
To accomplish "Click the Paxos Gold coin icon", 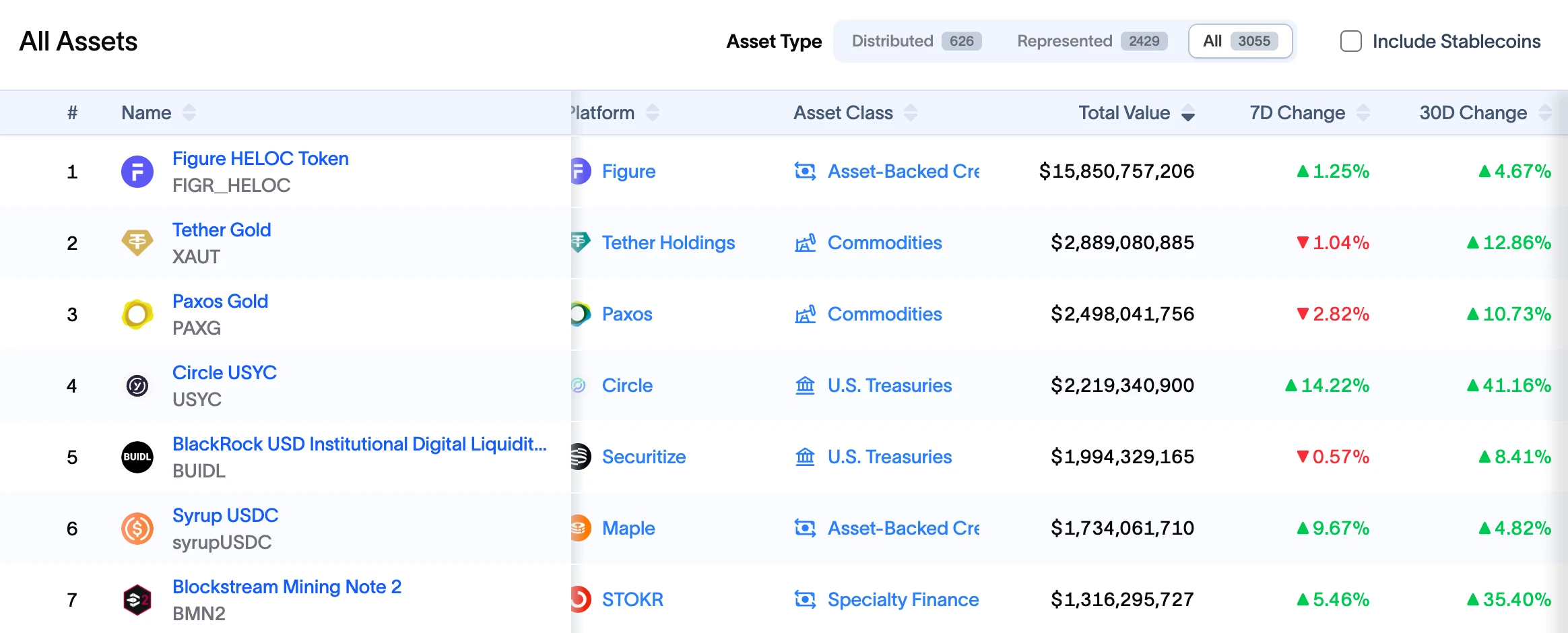I will pos(137,314).
